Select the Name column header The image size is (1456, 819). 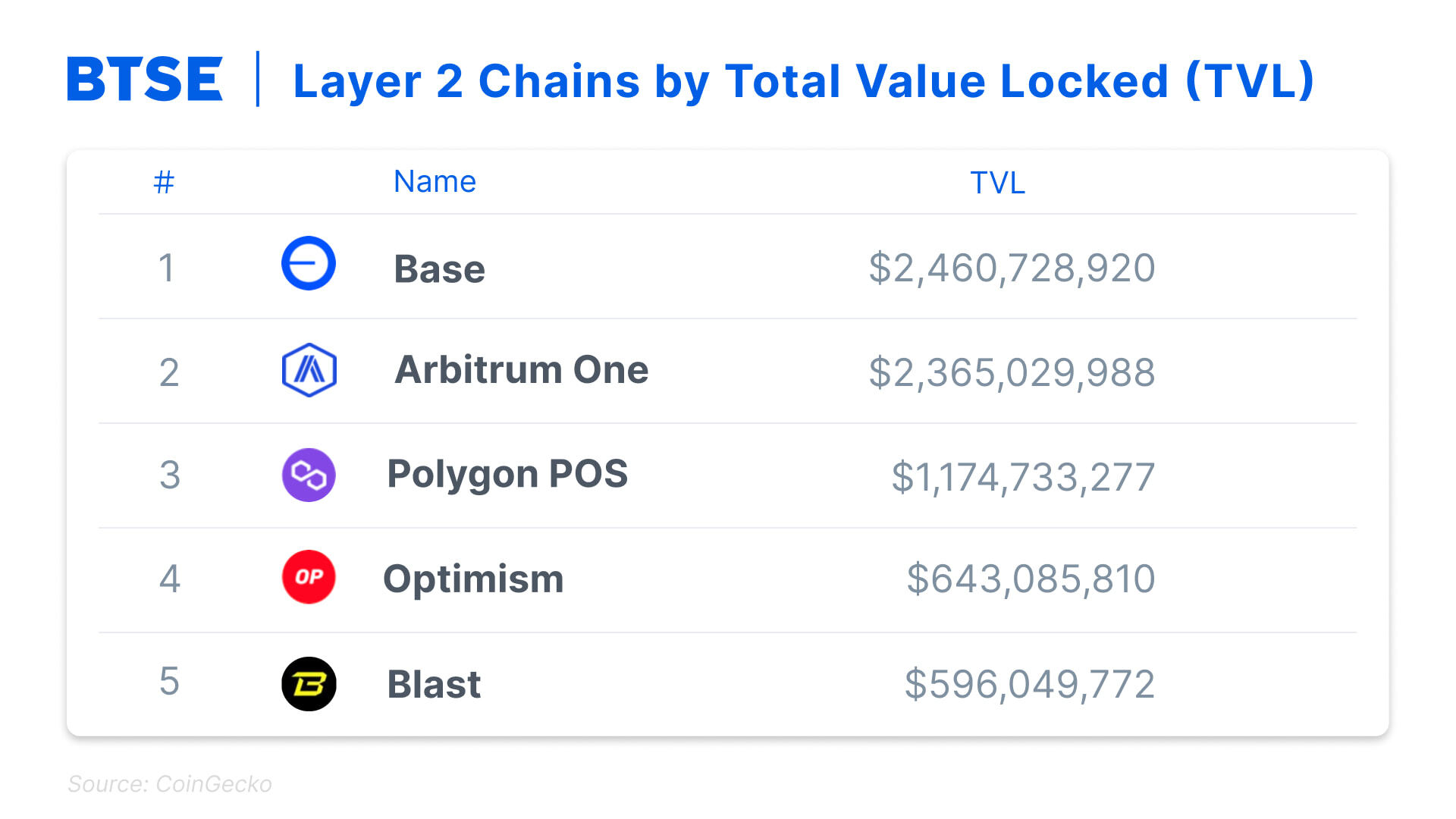pyautogui.click(x=435, y=182)
